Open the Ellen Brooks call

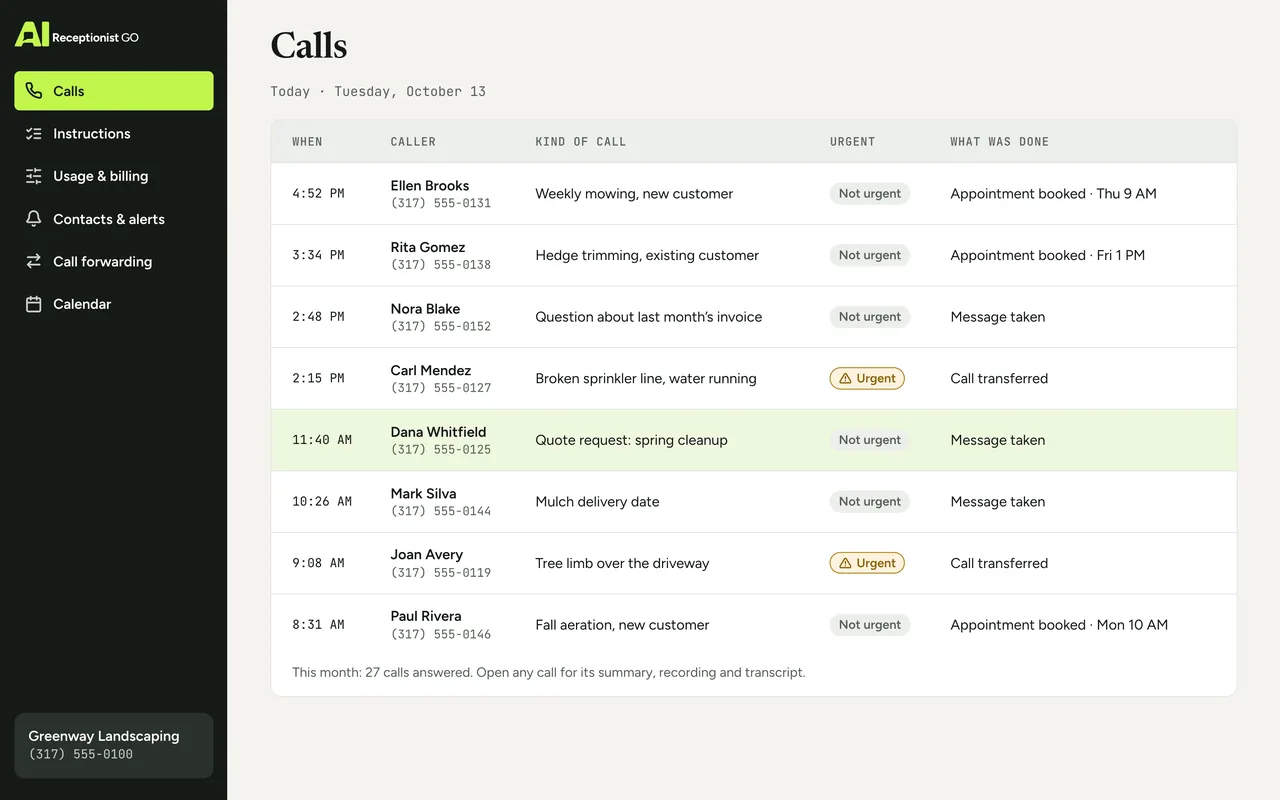pyautogui.click(x=754, y=194)
